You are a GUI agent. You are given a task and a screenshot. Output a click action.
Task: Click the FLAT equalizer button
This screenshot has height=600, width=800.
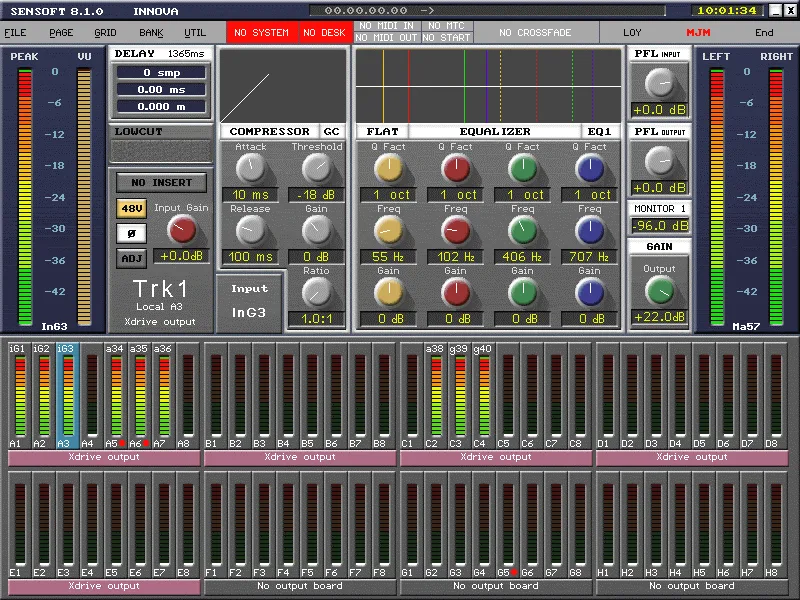(382, 132)
